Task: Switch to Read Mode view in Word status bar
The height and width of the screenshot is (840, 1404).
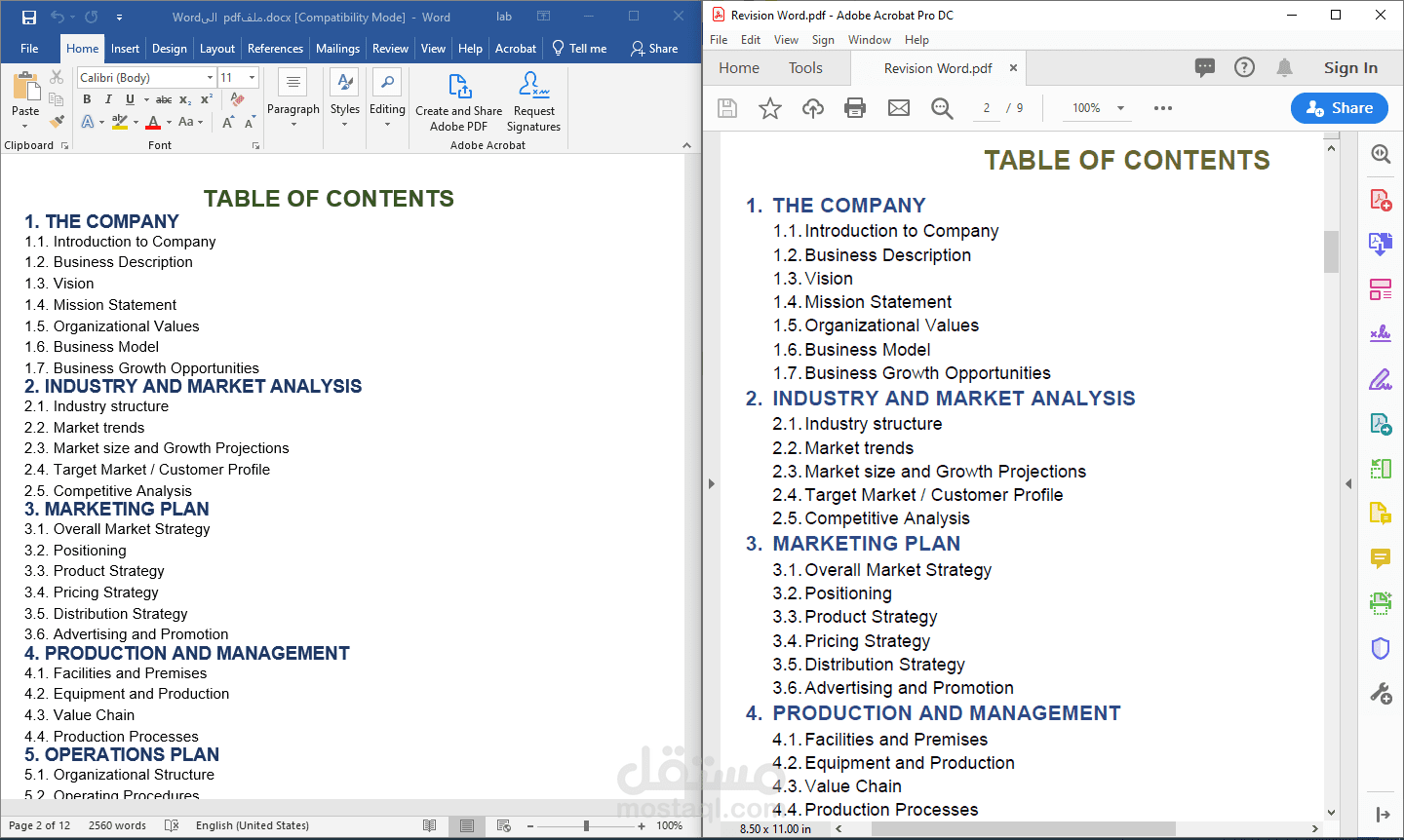Action: (429, 825)
